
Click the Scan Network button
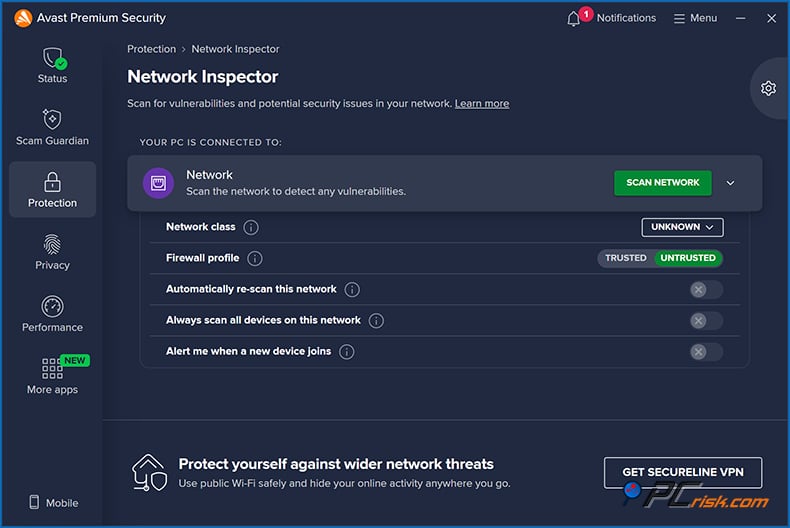pyautogui.click(x=662, y=183)
